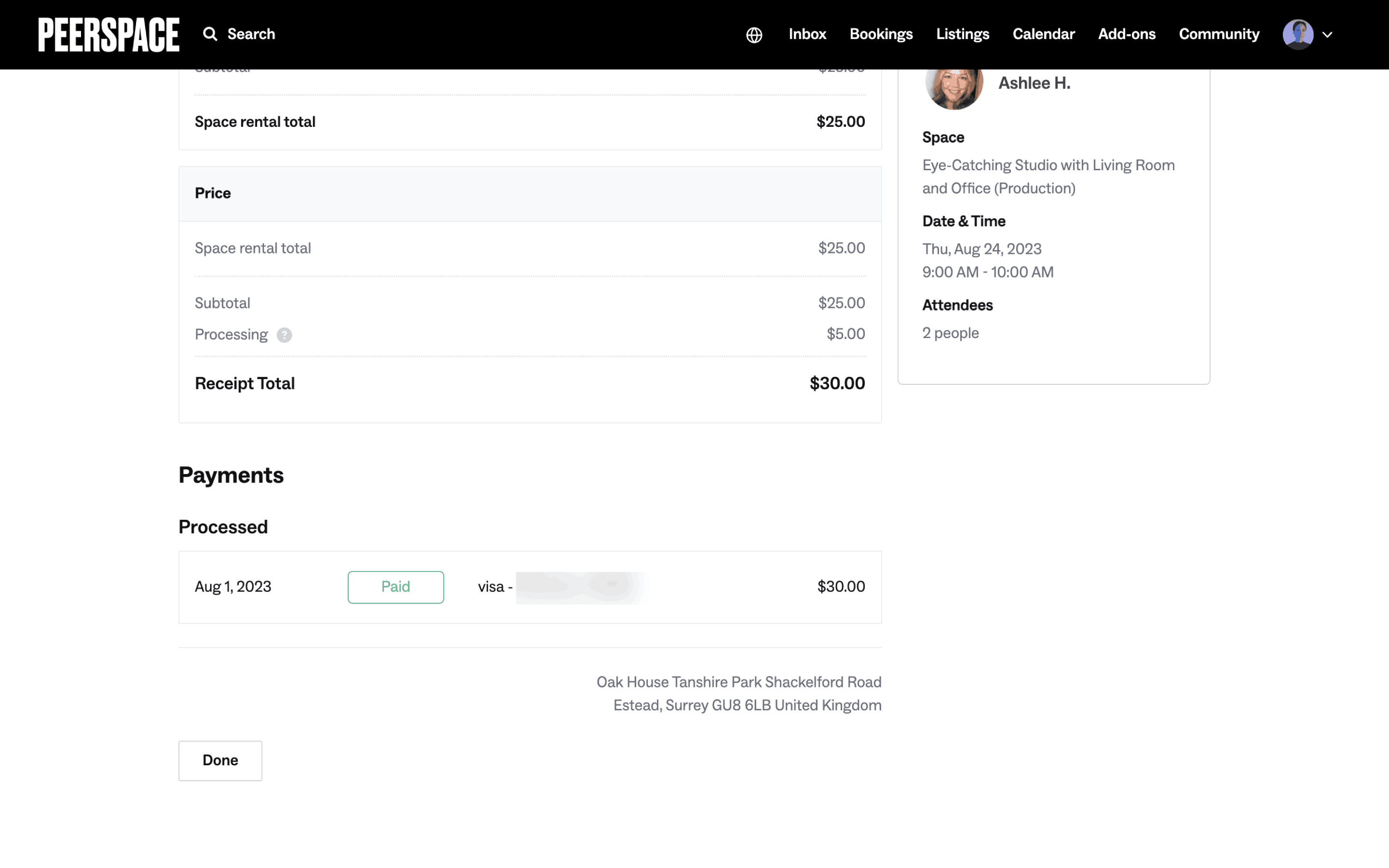The height and width of the screenshot is (868, 1389).
Task: Click the Oak House venue address
Action: coord(739,693)
